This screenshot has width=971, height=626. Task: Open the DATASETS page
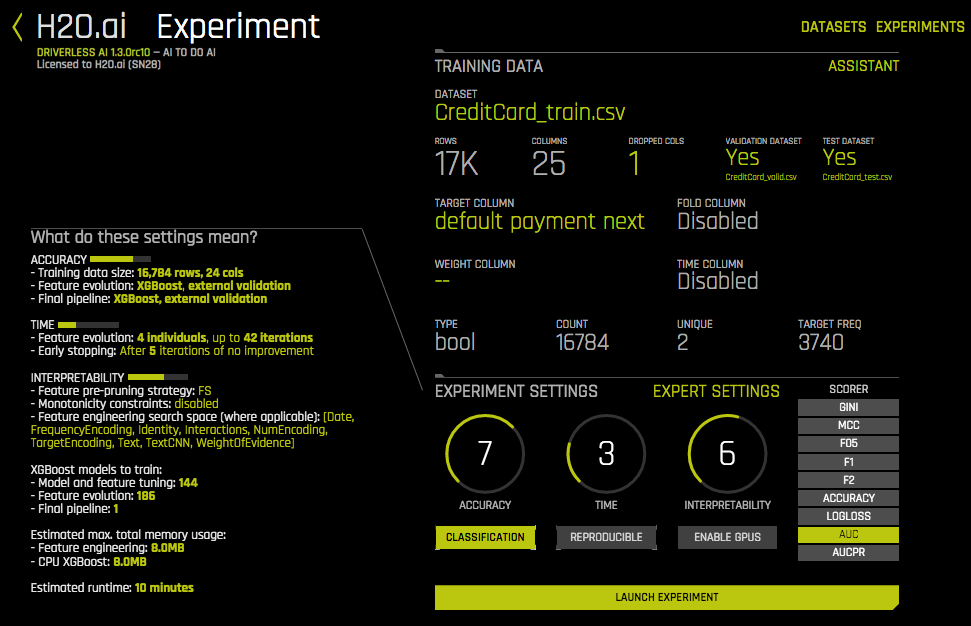point(833,27)
